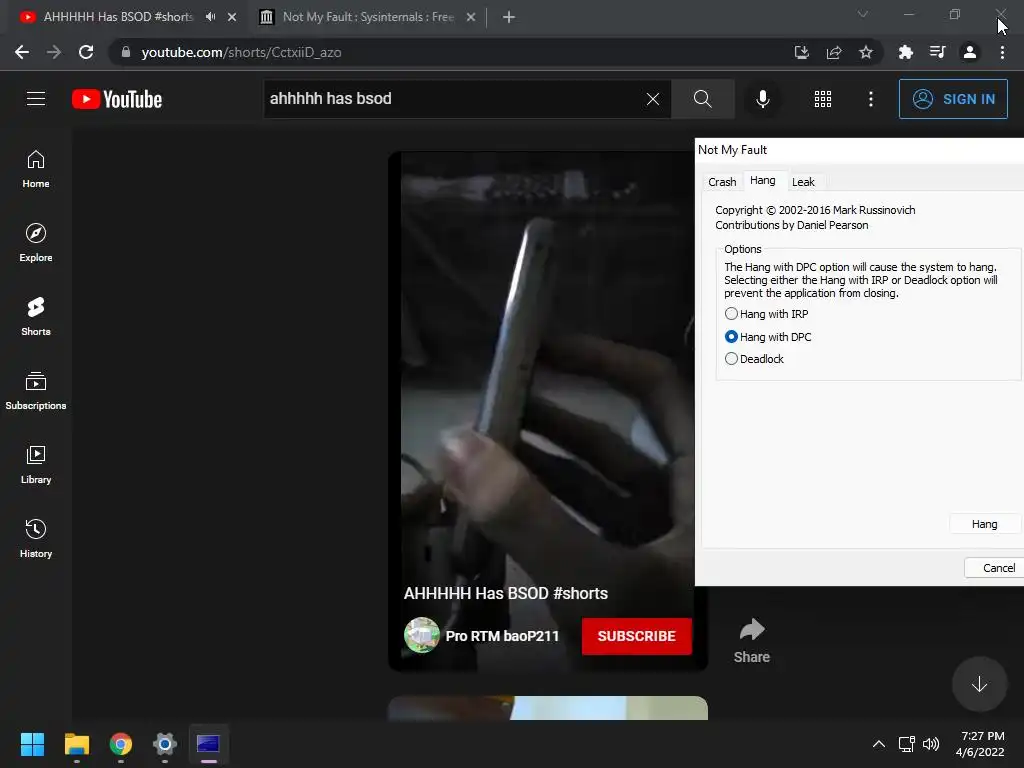Screen dimensions: 1024x768
Task: Switch to the Not My Fault Sysinternals tab
Action: click(x=368, y=17)
